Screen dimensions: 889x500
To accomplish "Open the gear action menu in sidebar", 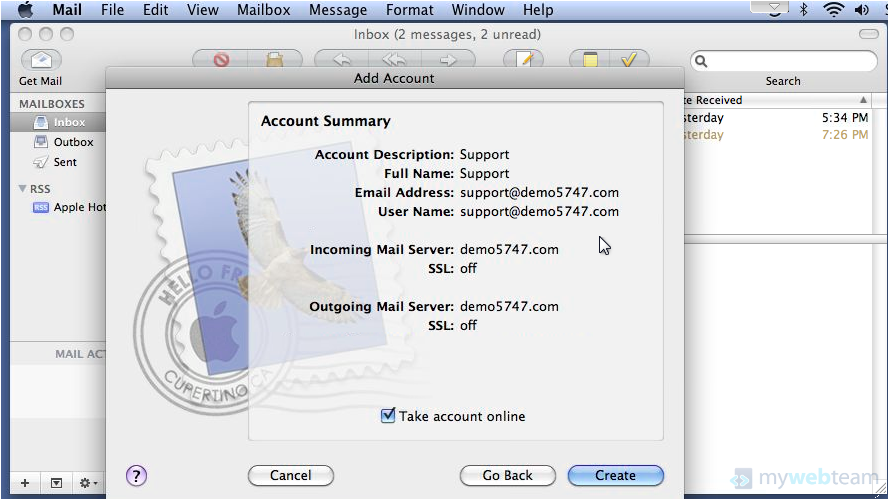I will (88, 483).
